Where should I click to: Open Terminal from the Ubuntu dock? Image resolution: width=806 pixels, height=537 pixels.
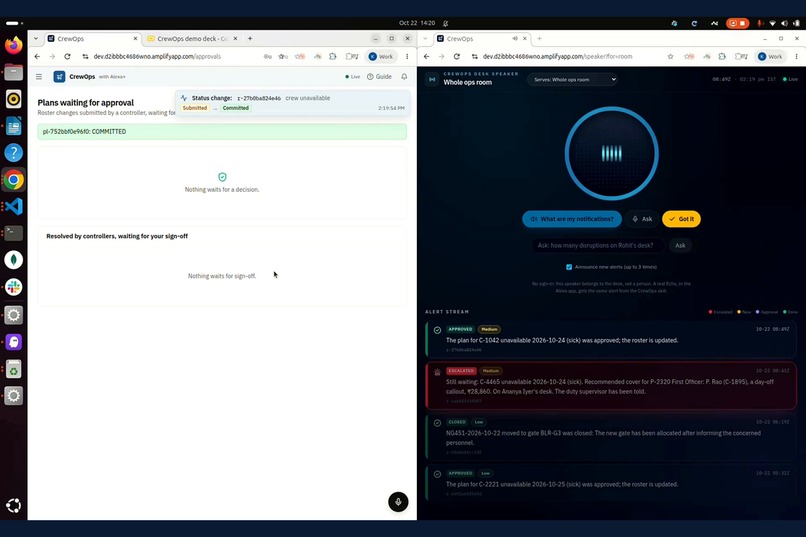14,233
